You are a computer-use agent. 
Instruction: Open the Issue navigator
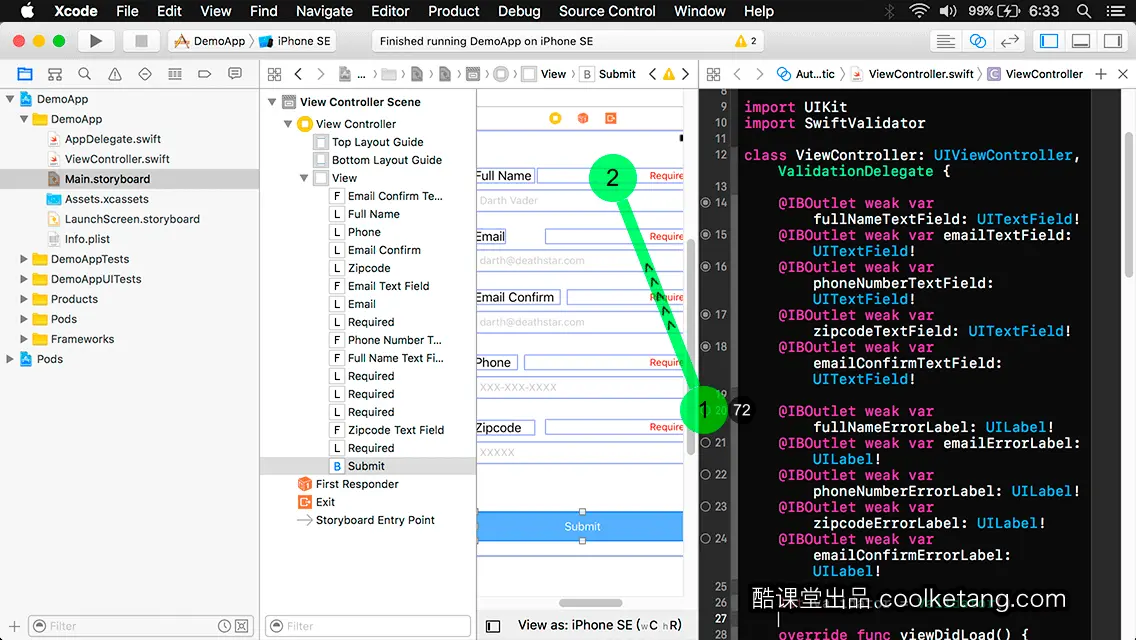114,74
